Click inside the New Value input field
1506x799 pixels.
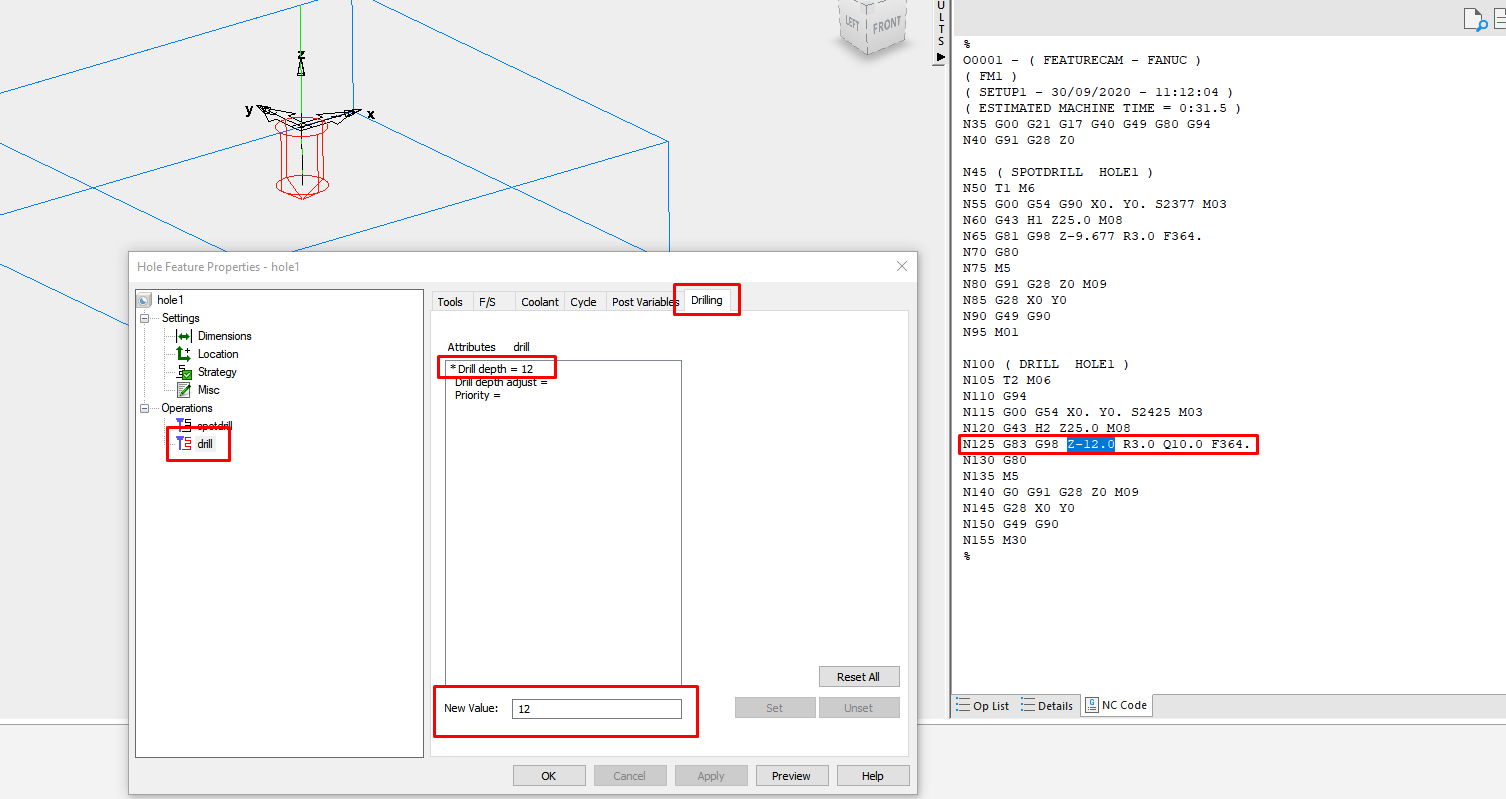click(x=597, y=708)
